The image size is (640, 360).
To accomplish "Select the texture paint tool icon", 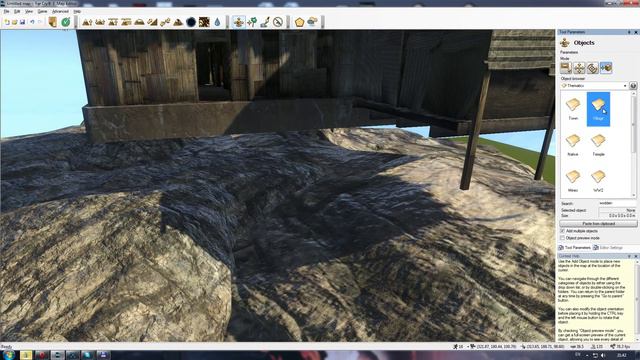I will click(x=204, y=22).
